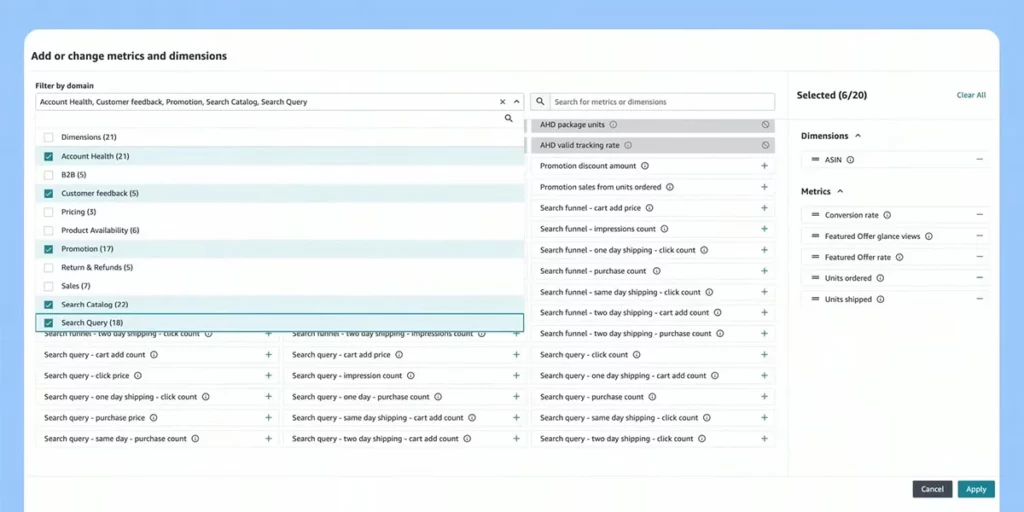
Task: Click info icon beside Units ordered
Action: [x=881, y=278]
